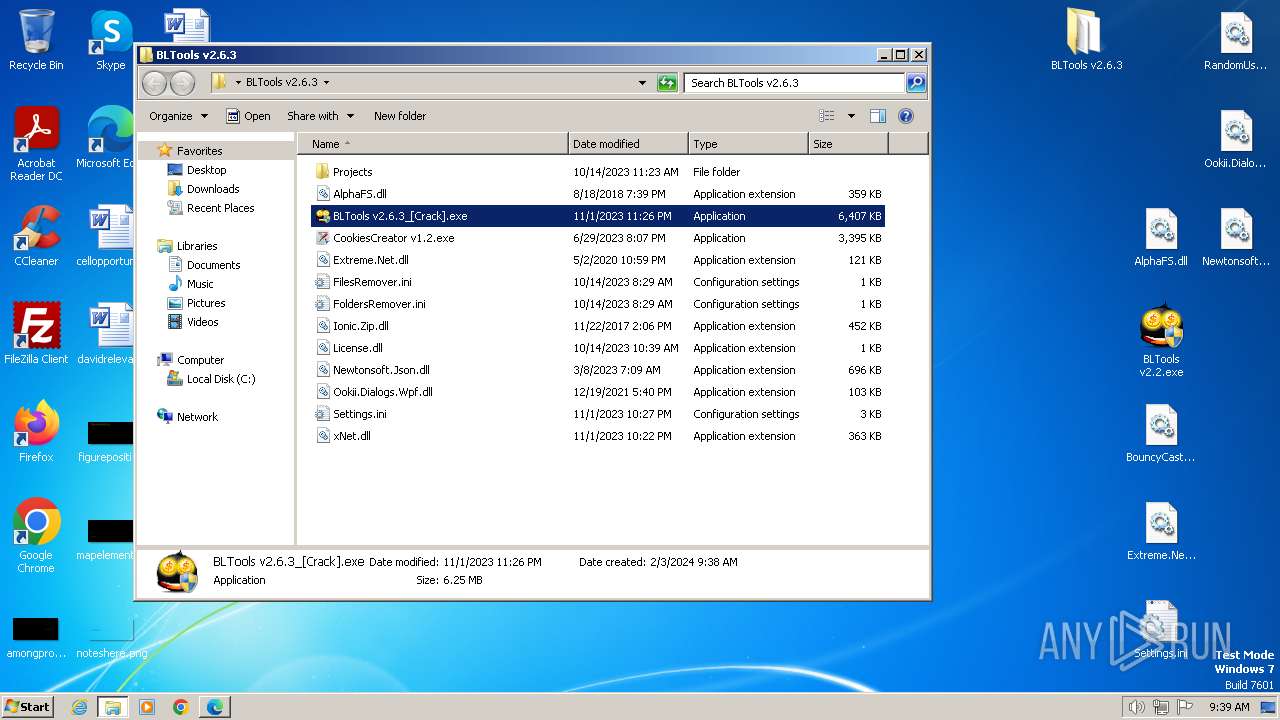Open Explorer help question mark

click(906, 116)
